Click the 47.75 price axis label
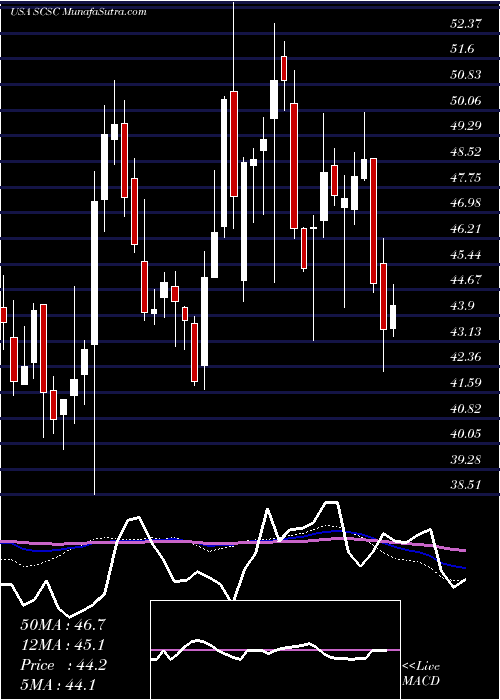 (466, 178)
